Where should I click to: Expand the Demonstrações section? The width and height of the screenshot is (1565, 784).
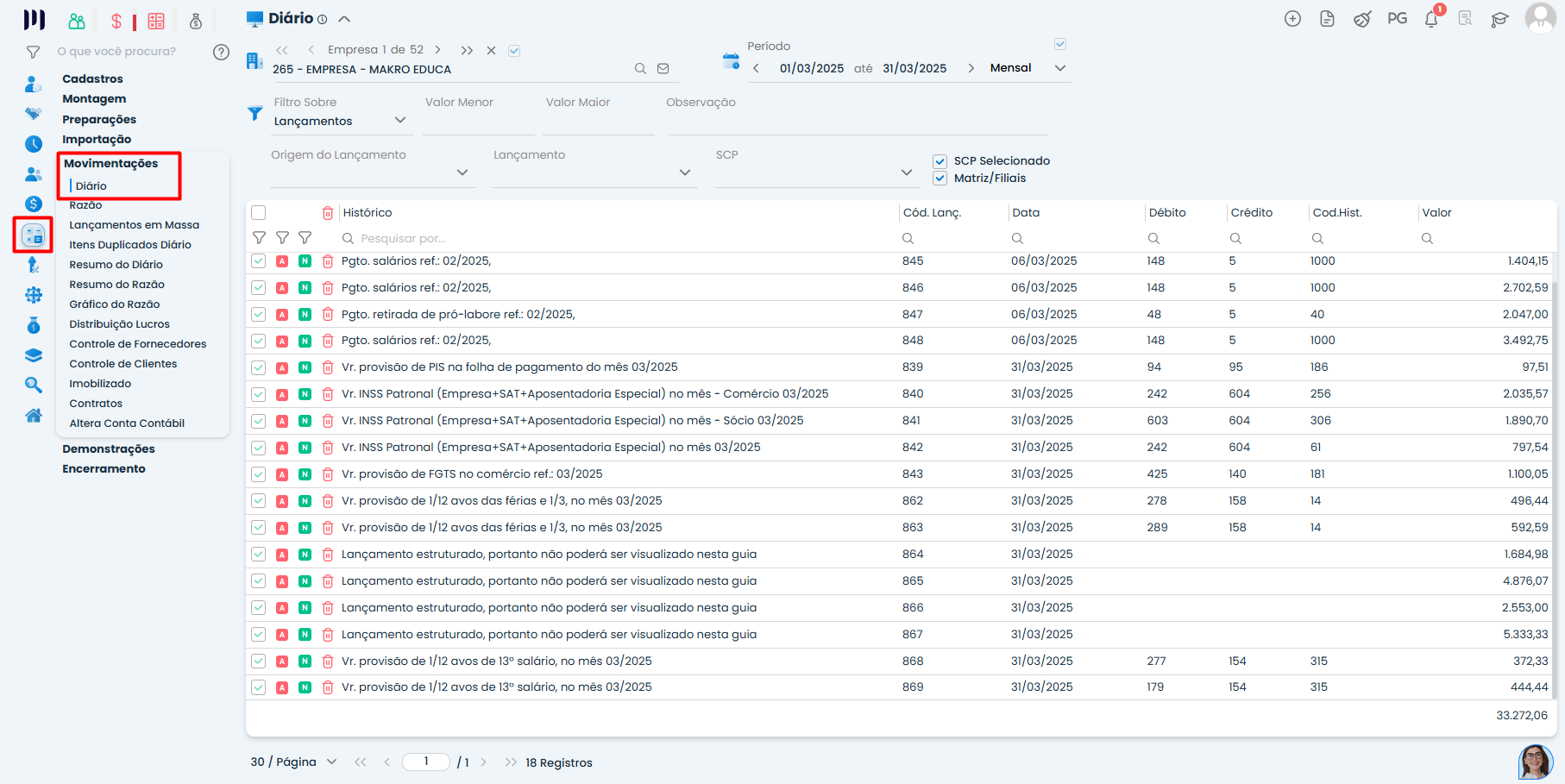(x=109, y=449)
